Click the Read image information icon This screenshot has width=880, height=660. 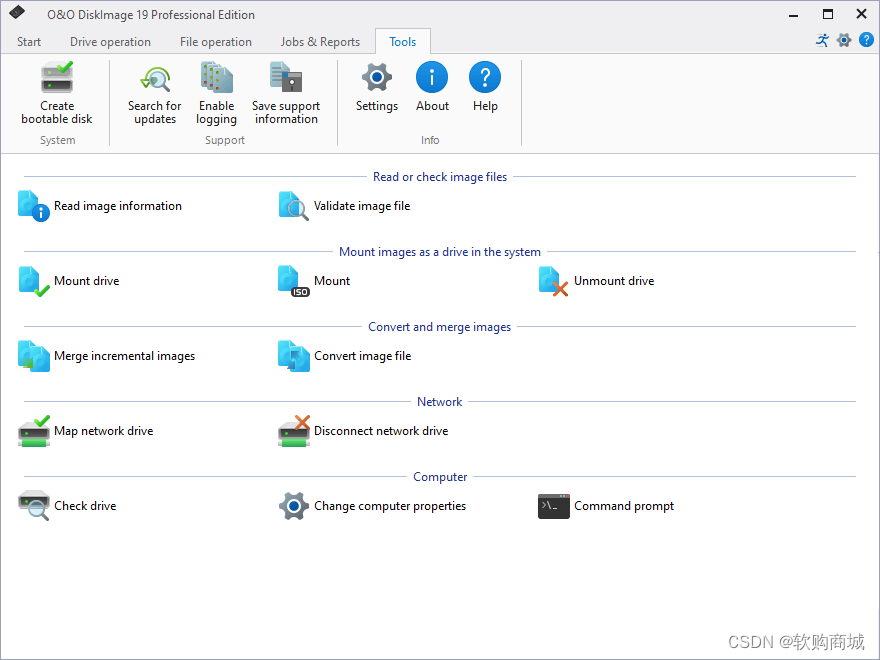(34, 206)
